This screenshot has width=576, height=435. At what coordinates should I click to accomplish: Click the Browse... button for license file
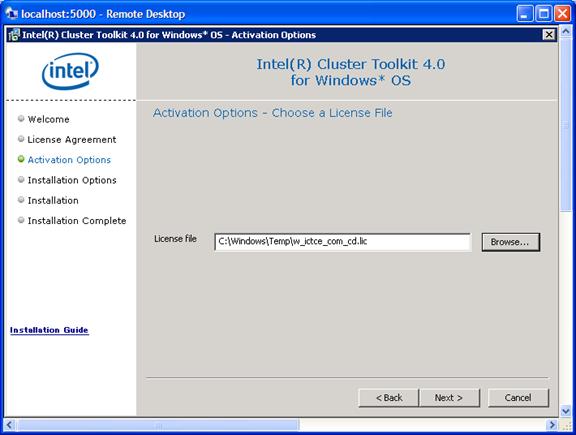[x=511, y=242]
